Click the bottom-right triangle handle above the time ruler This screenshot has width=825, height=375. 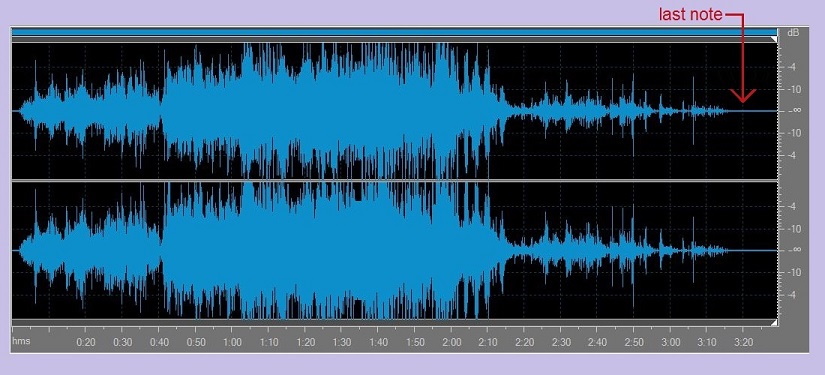tap(773, 322)
